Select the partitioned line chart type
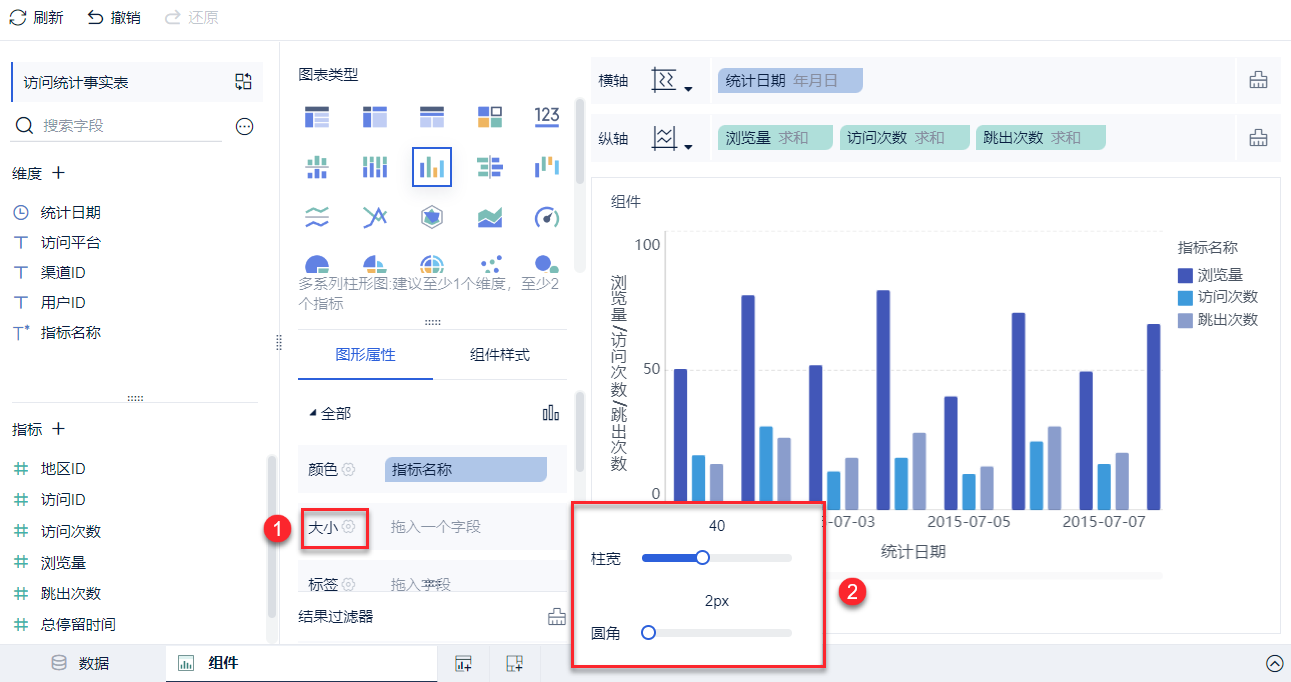1291x682 pixels. coord(317,216)
